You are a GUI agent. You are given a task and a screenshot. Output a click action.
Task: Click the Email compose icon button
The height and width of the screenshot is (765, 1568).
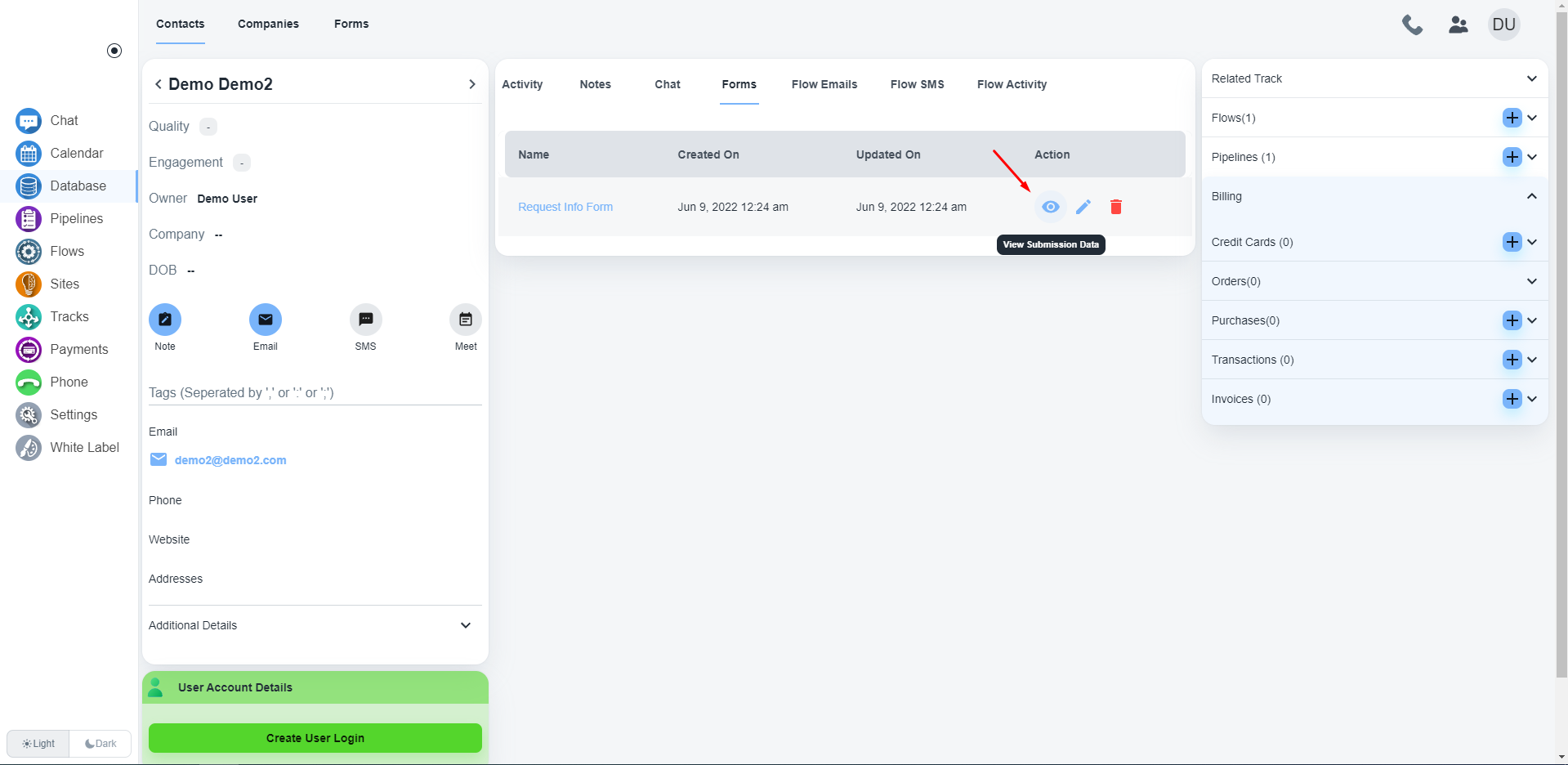pyautogui.click(x=265, y=320)
